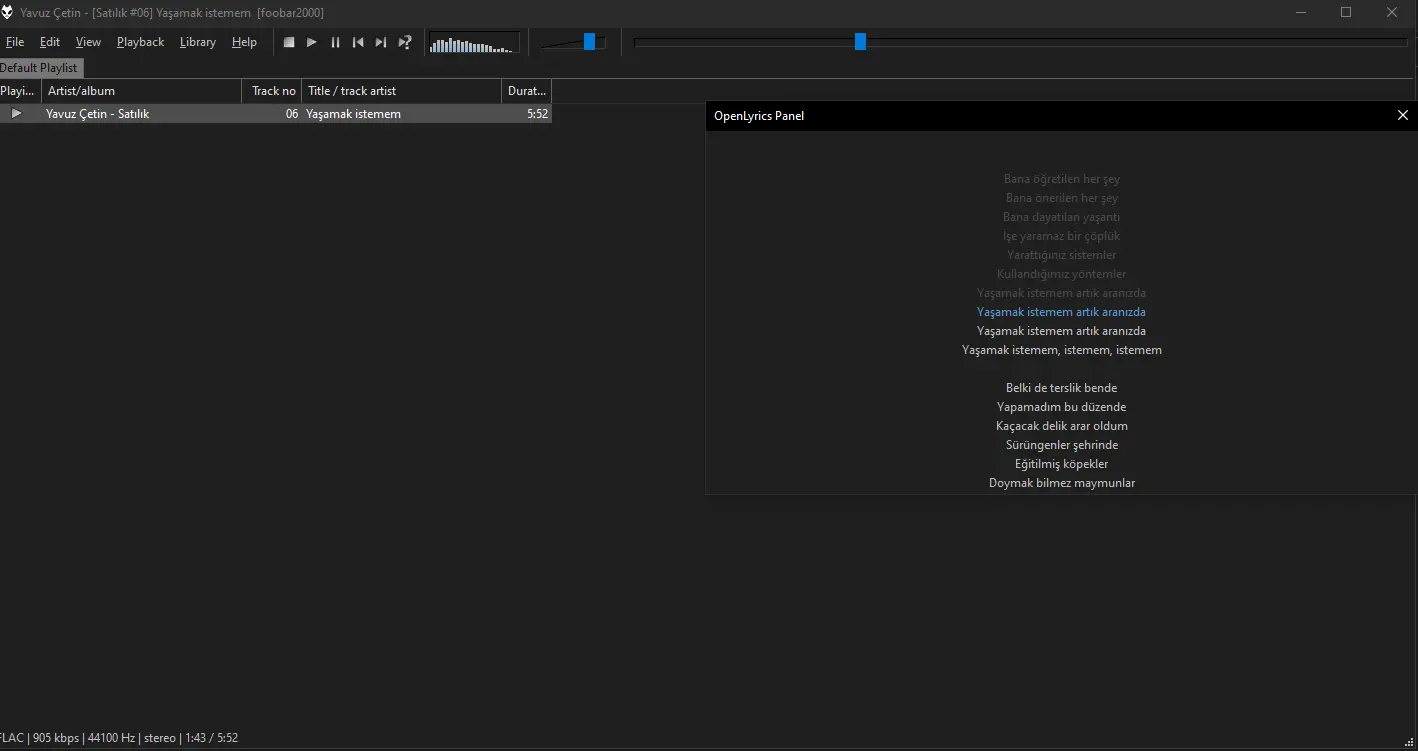1418x751 pixels.
Task: Click the status bar playback info text
Action: [119, 738]
